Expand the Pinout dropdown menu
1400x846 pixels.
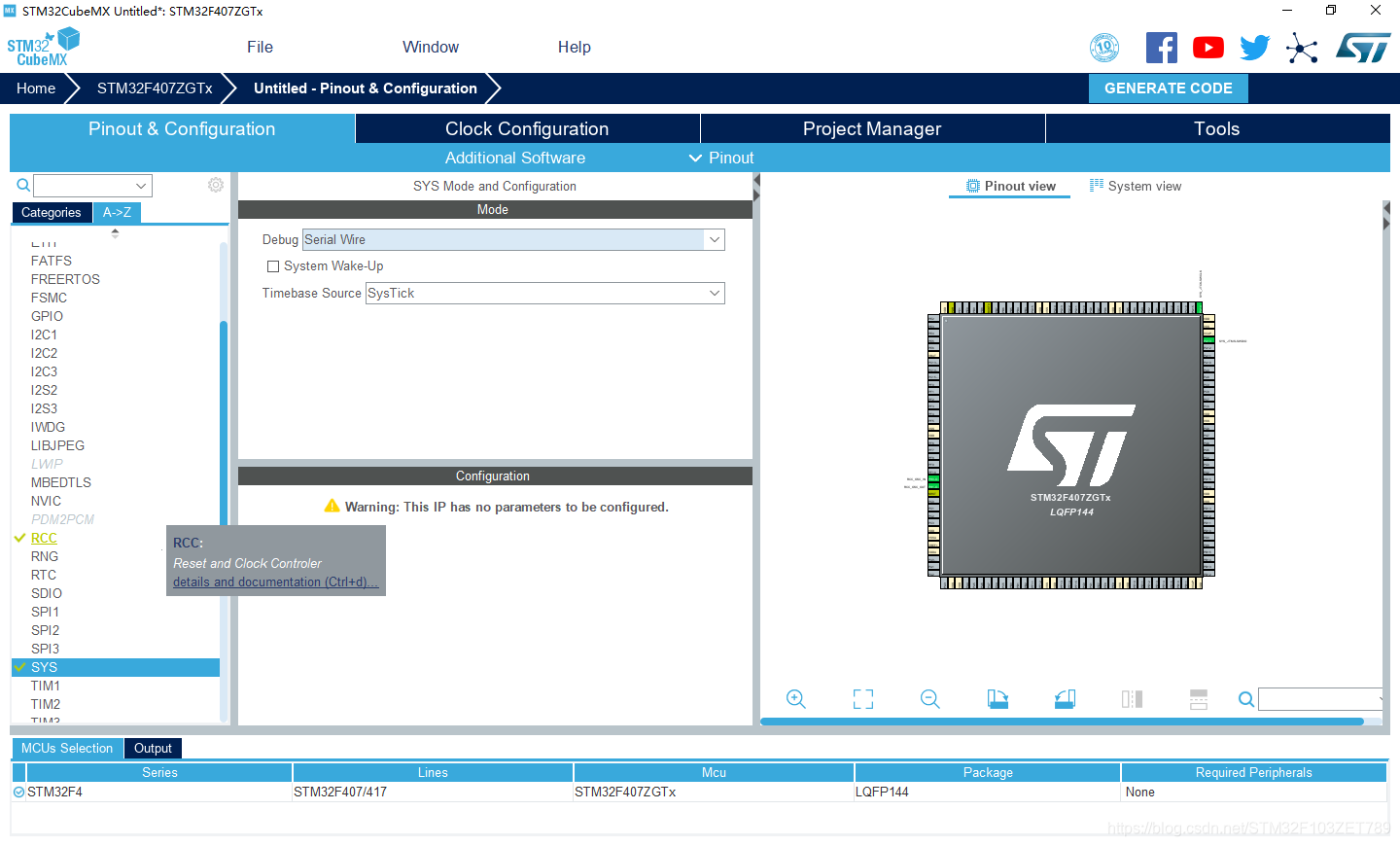point(721,158)
